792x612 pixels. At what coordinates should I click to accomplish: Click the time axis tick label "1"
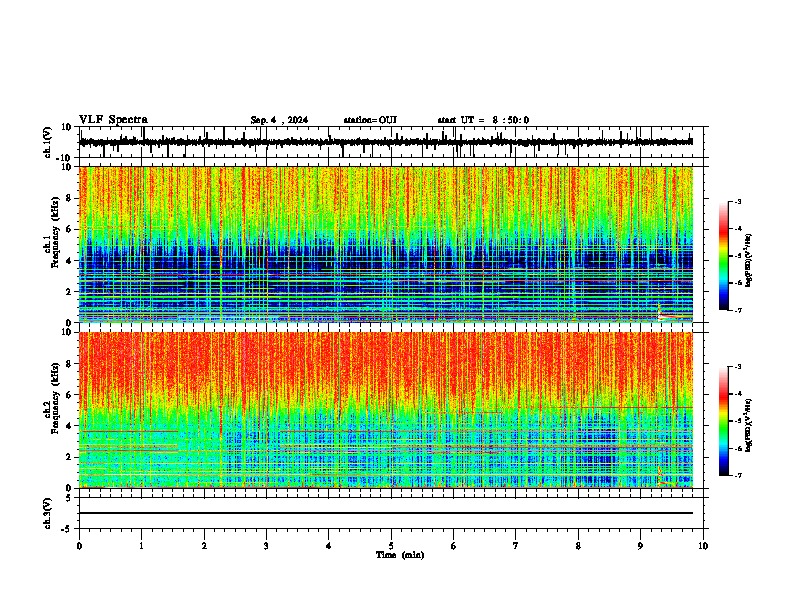(141, 546)
